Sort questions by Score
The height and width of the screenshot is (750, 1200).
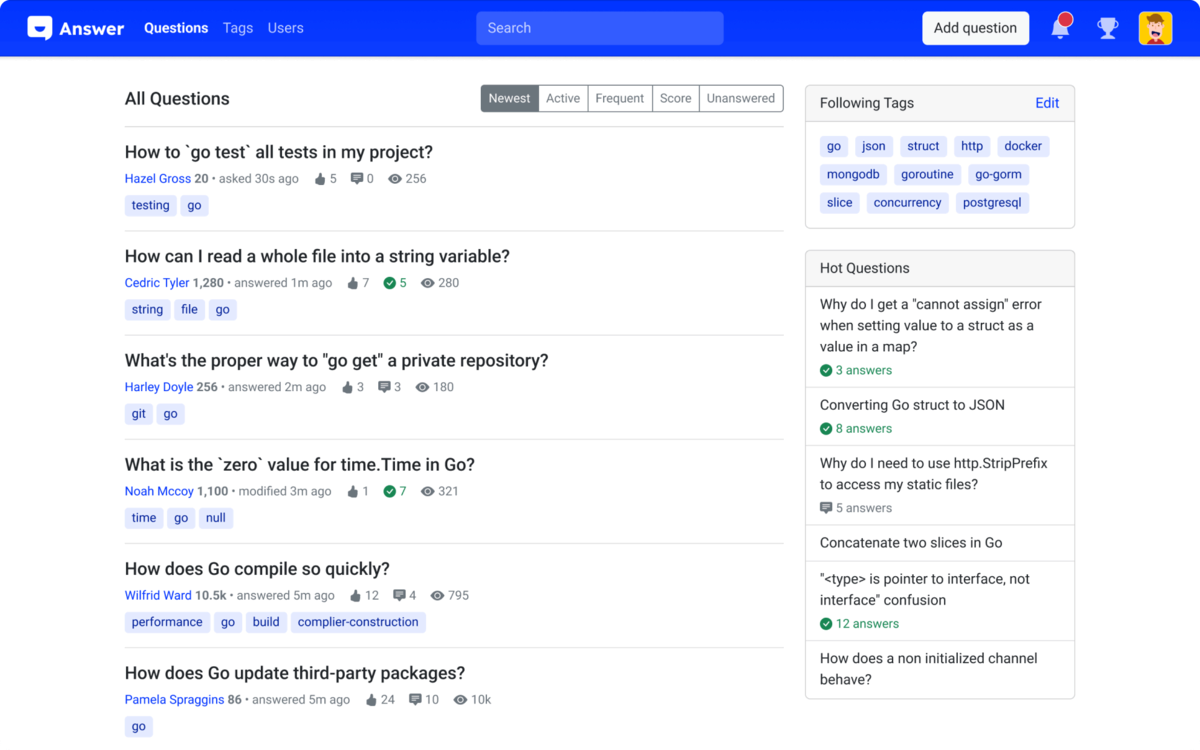[675, 98]
